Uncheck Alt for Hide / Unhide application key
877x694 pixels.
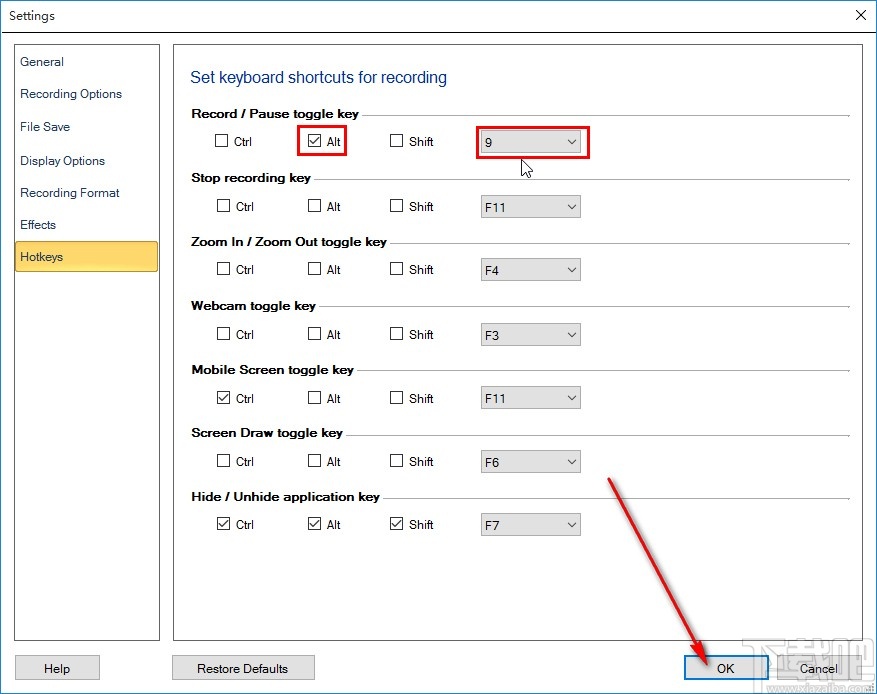314,524
